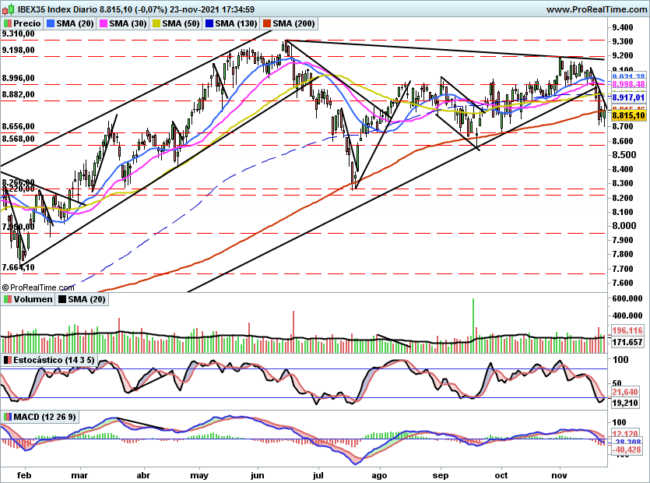Click the 7.664,10 bottom level label
This screenshot has height=483, width=650.
pyautogui.click(x=18, y=267)
